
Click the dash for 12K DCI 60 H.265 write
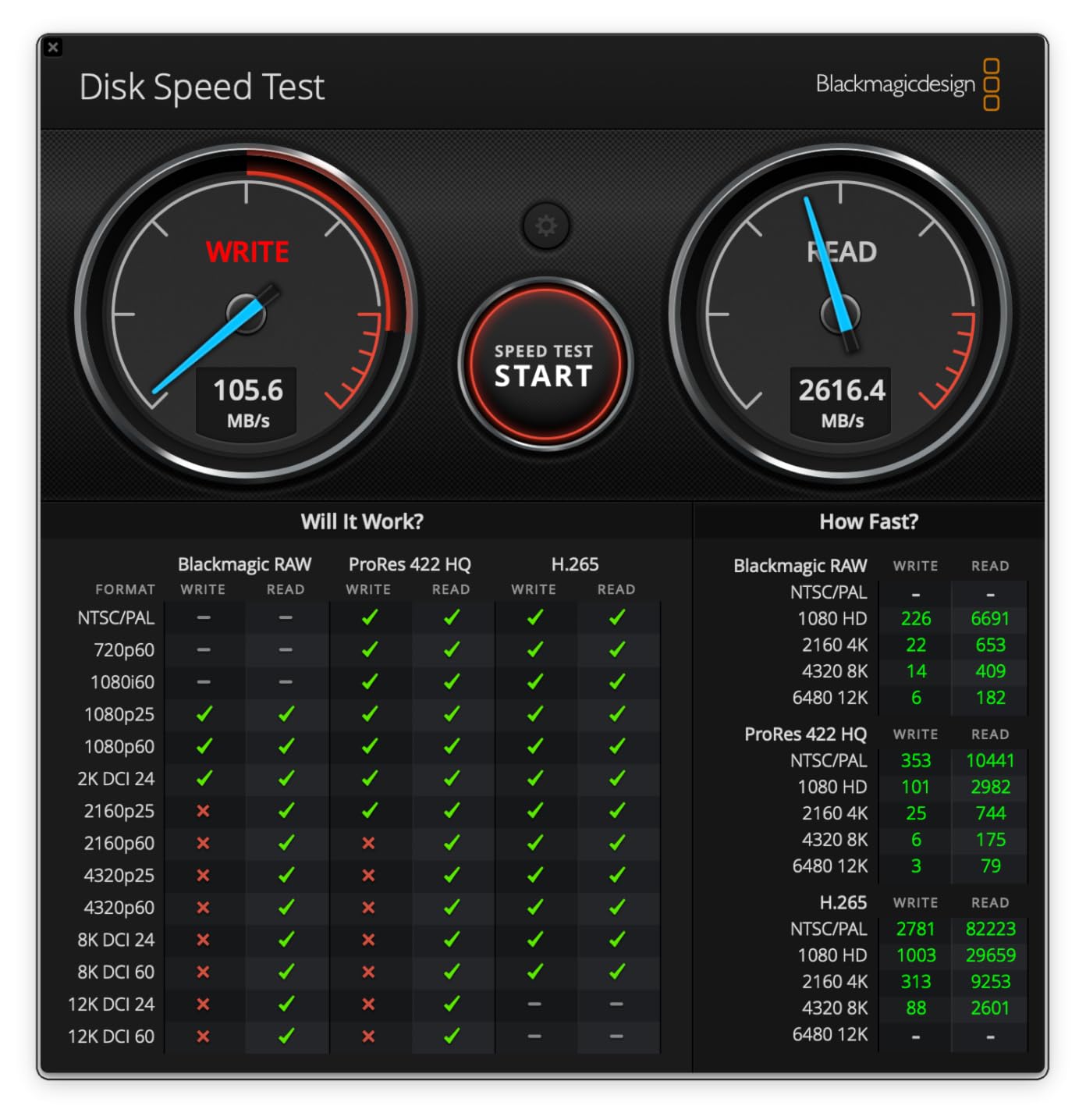click(x=534, y=1036)
